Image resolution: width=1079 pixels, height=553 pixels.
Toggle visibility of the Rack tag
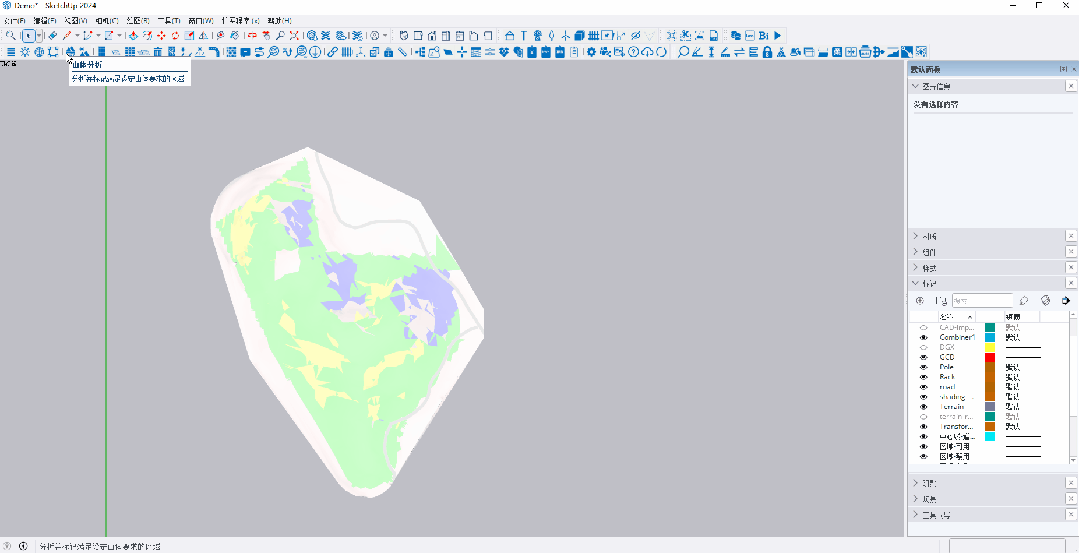923,377
